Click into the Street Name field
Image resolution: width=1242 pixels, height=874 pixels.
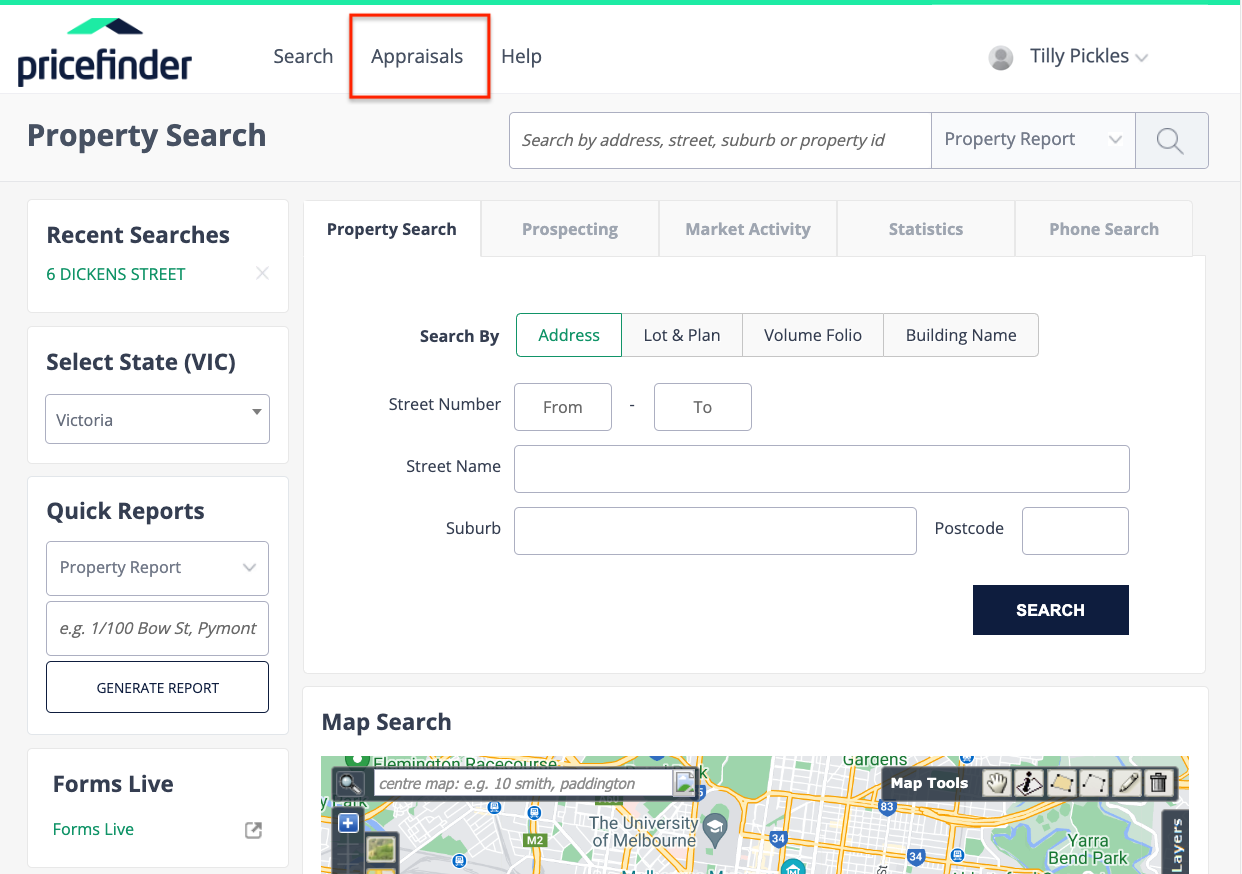821,469
